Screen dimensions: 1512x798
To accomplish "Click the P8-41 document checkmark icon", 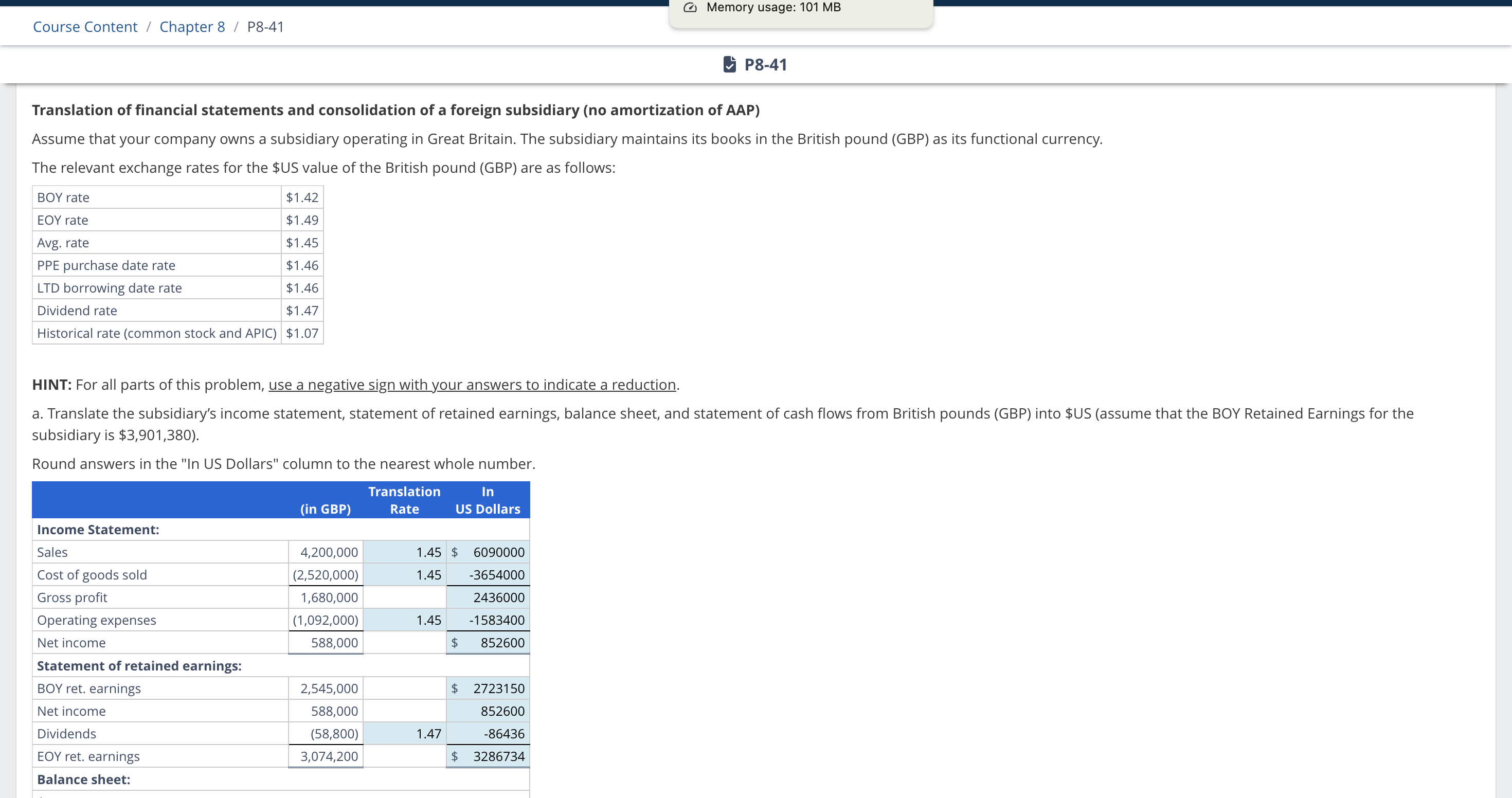I will pyautogui.click(x=730, y=65).
